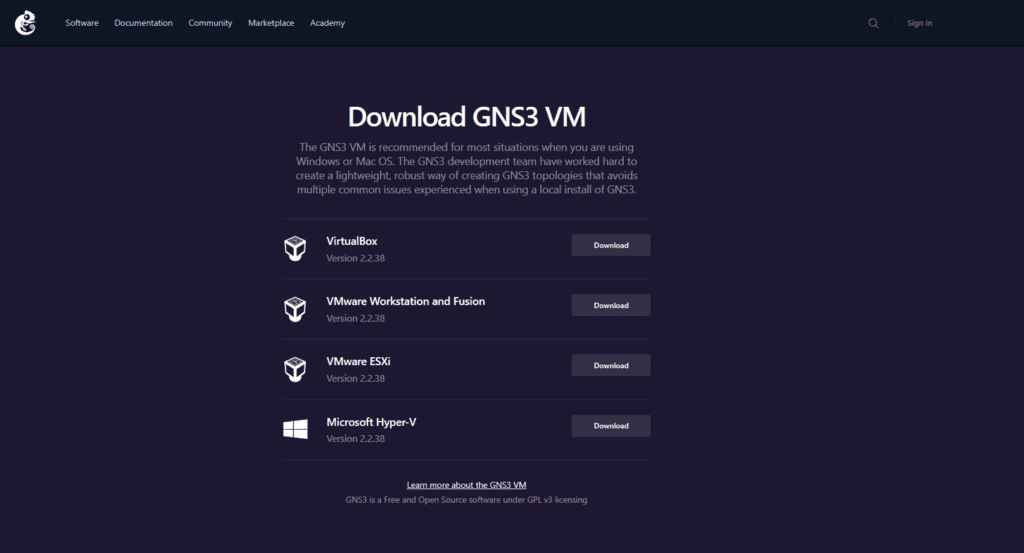Open the Software menu

82,23
